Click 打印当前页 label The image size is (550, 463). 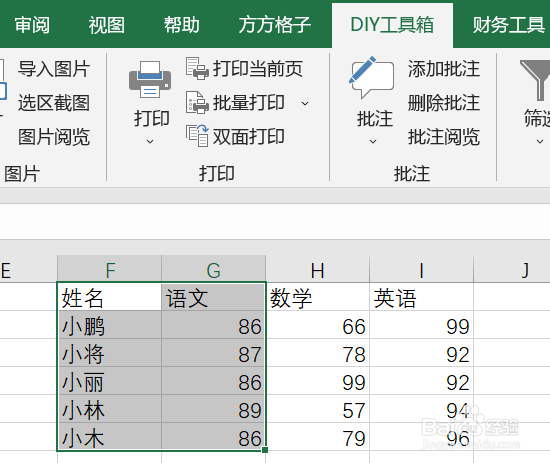pyautogui.click(x=258, y=69)
